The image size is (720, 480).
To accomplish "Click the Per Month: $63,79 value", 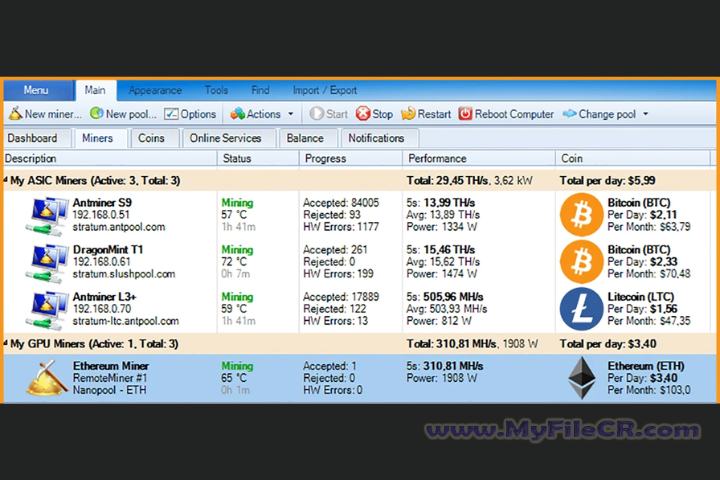I will [x=649, y=227].
